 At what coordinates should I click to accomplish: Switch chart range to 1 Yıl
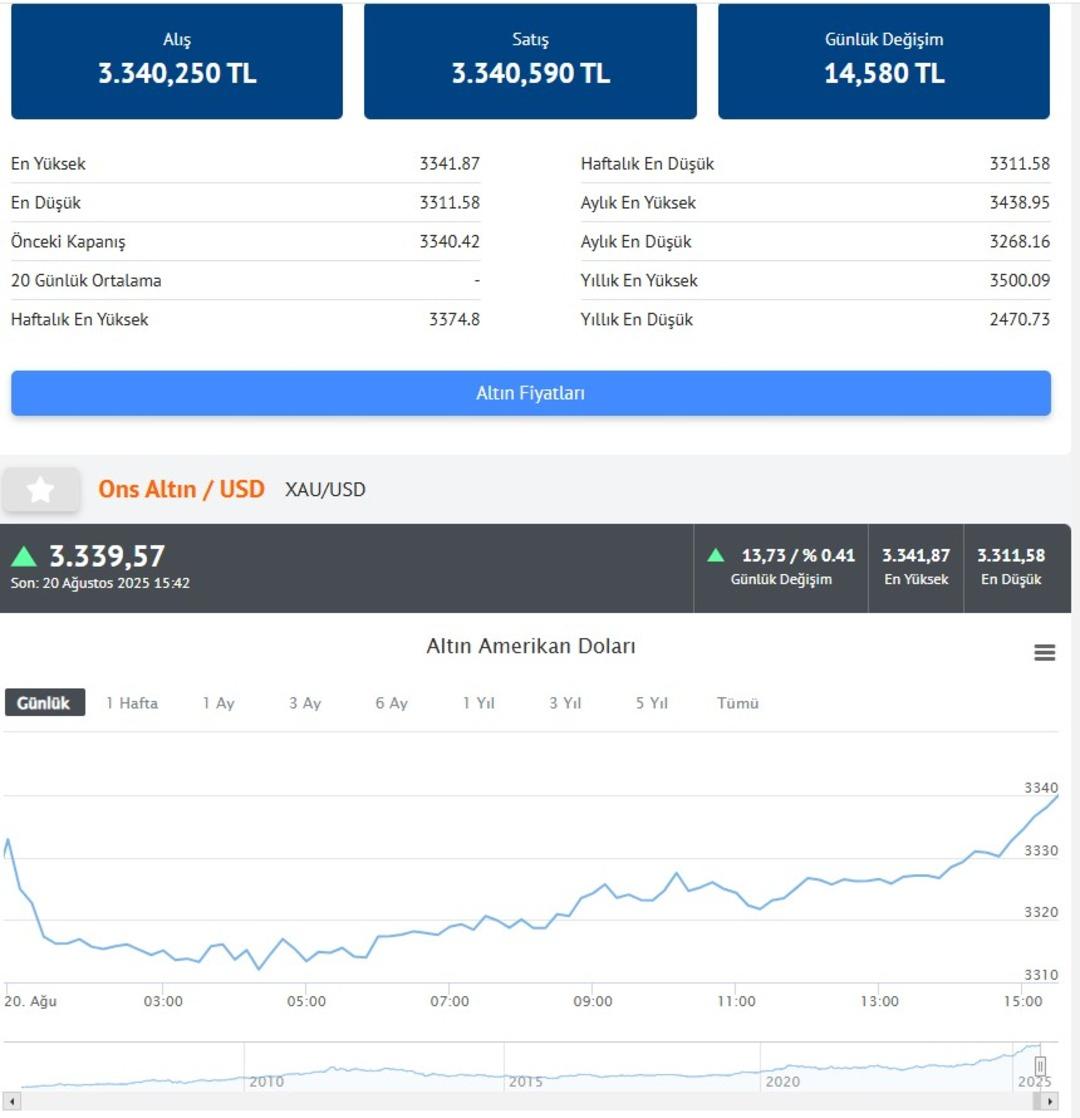point(478,703)
